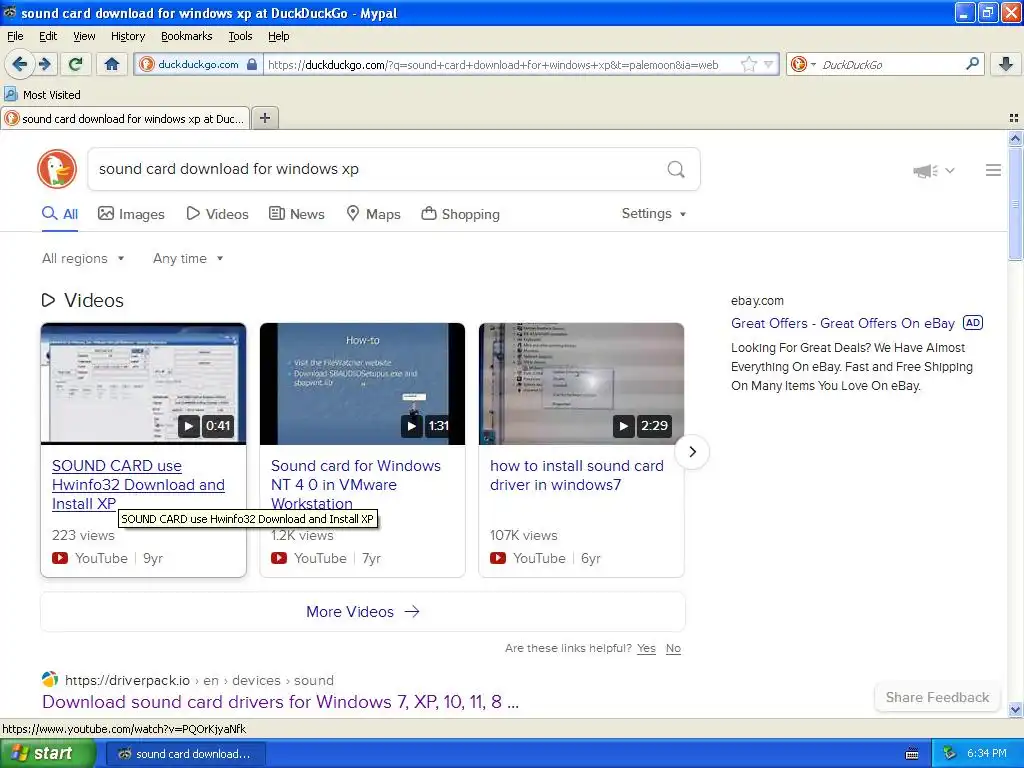This screenshot has height=768, width=1024.
Task: Open the driverpack.io sound card drivers result
Action: click(281, 702)
